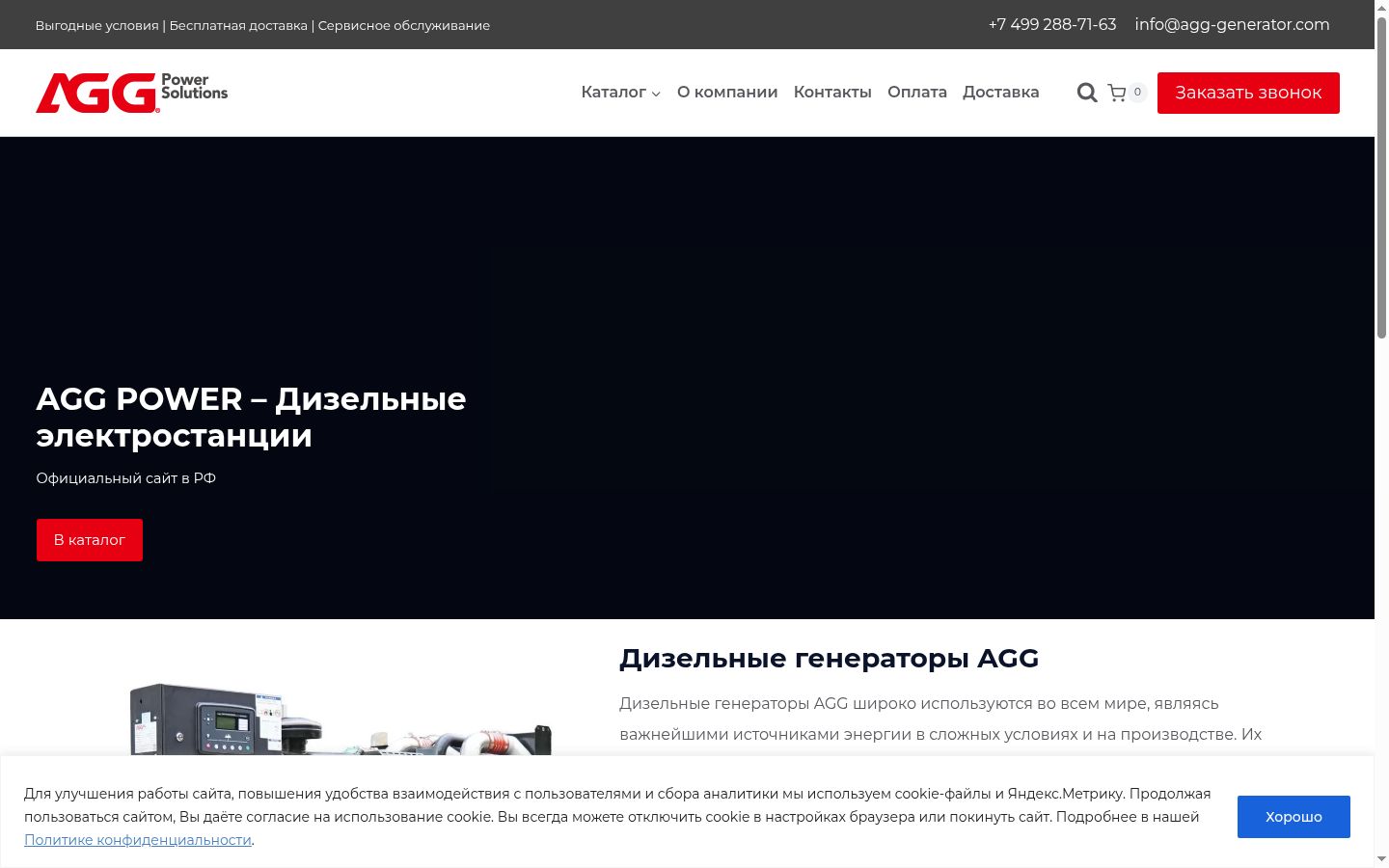
Task: Open the shopping cart icon
Action: [x=1117, y=93]
